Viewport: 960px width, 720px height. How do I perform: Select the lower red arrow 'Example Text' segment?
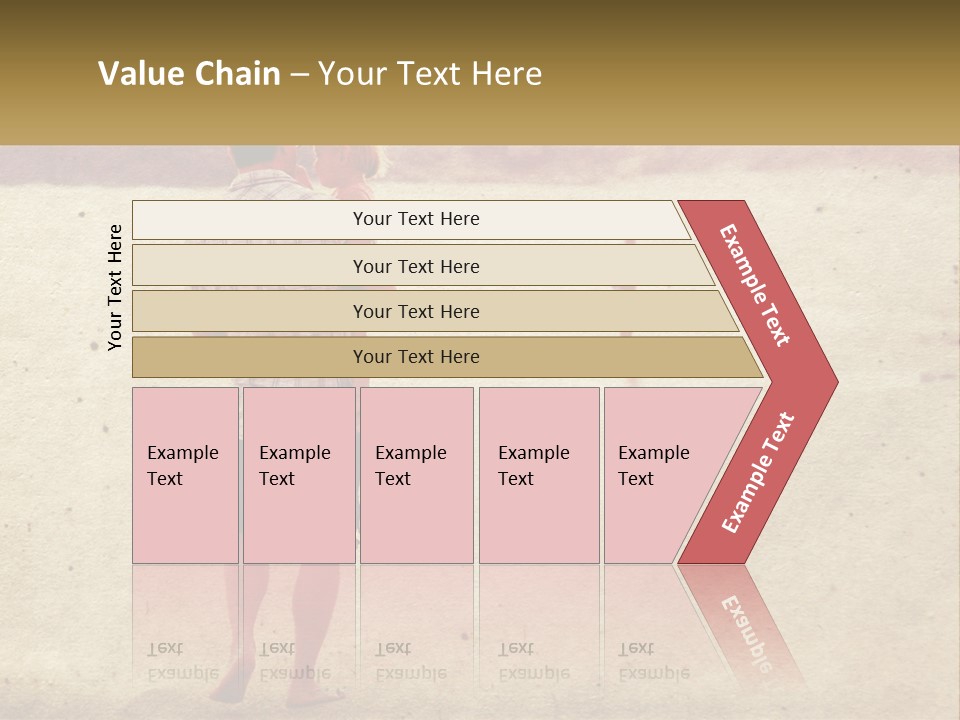(759, 472)
